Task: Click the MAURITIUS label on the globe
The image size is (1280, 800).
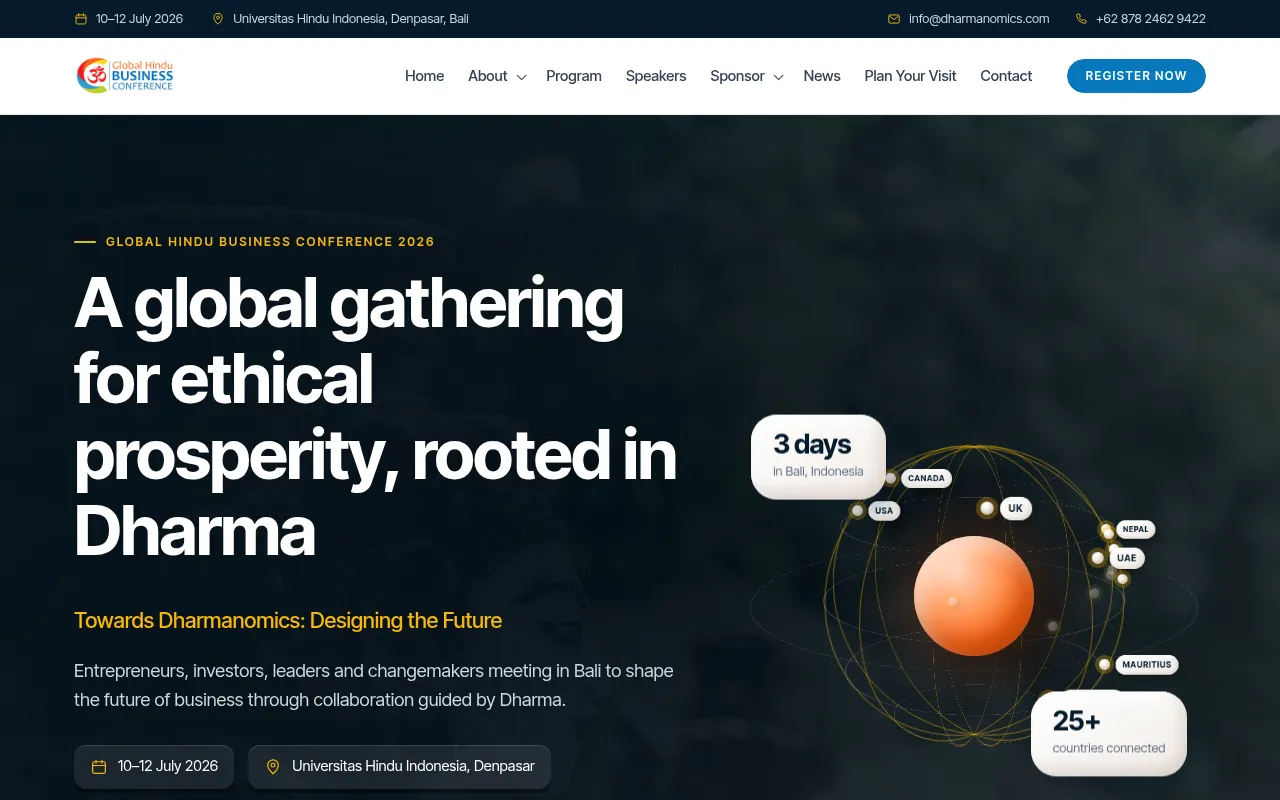Action: click(1146, 664)
